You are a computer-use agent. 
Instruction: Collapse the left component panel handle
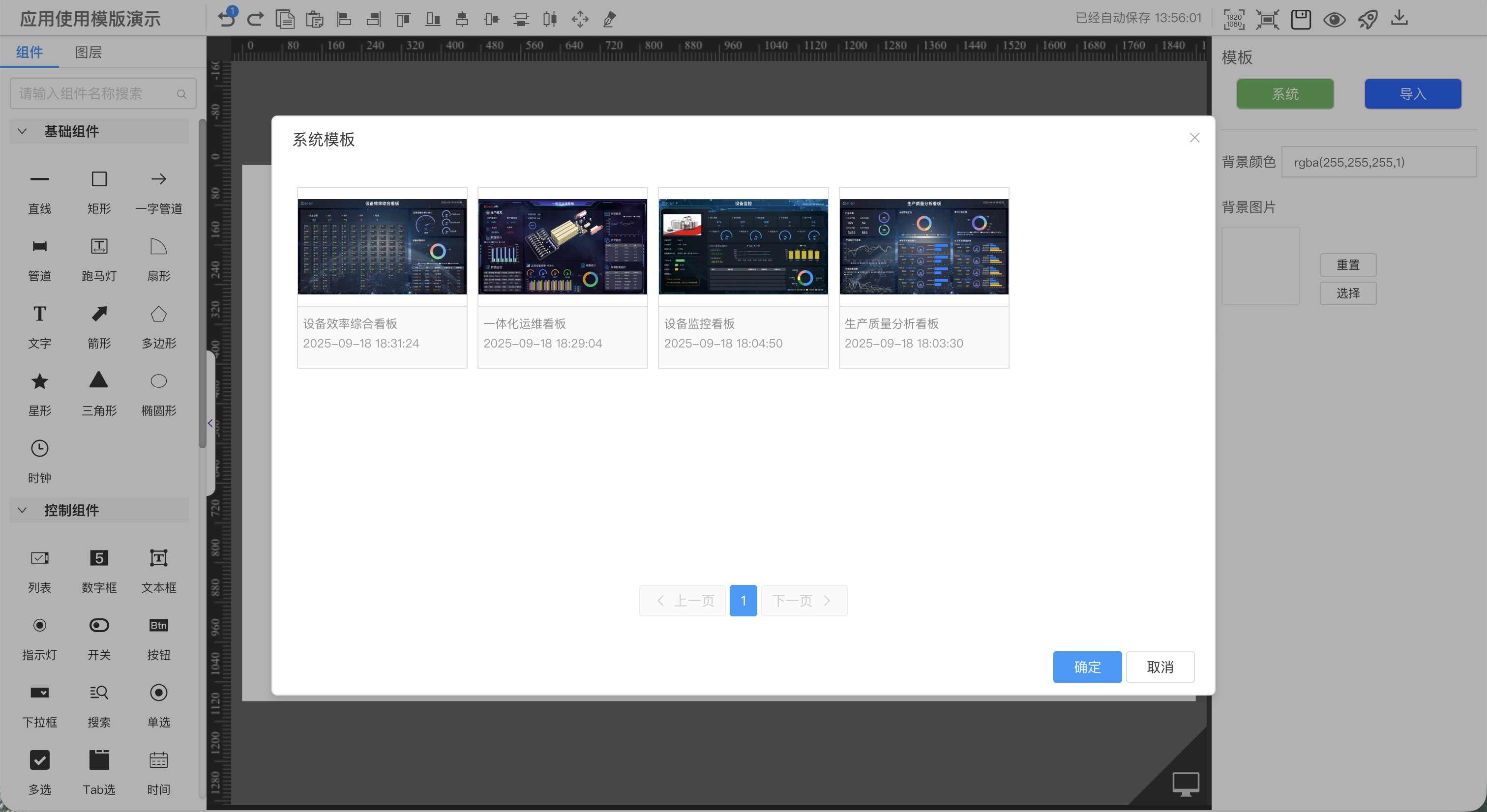click(210, 423)
